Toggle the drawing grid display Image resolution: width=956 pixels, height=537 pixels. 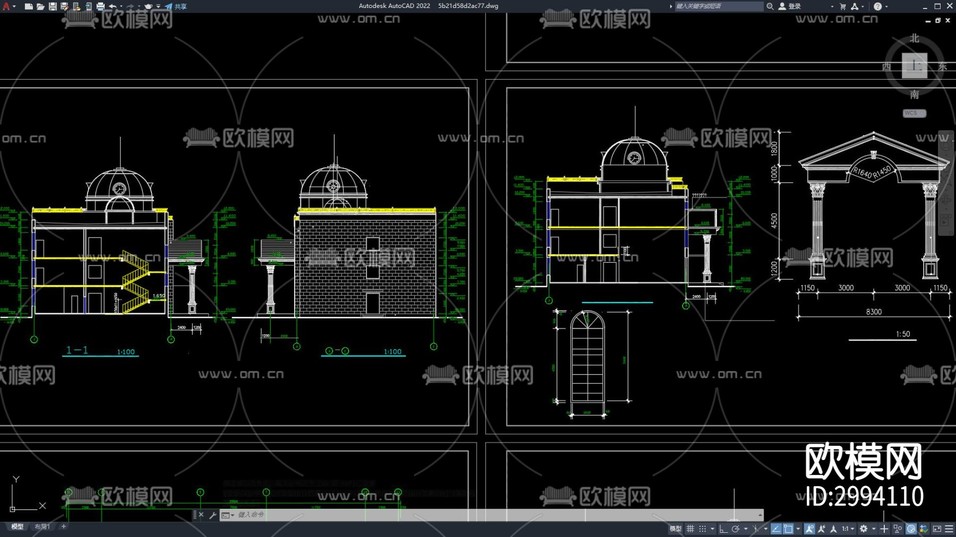tap(690, 529)
